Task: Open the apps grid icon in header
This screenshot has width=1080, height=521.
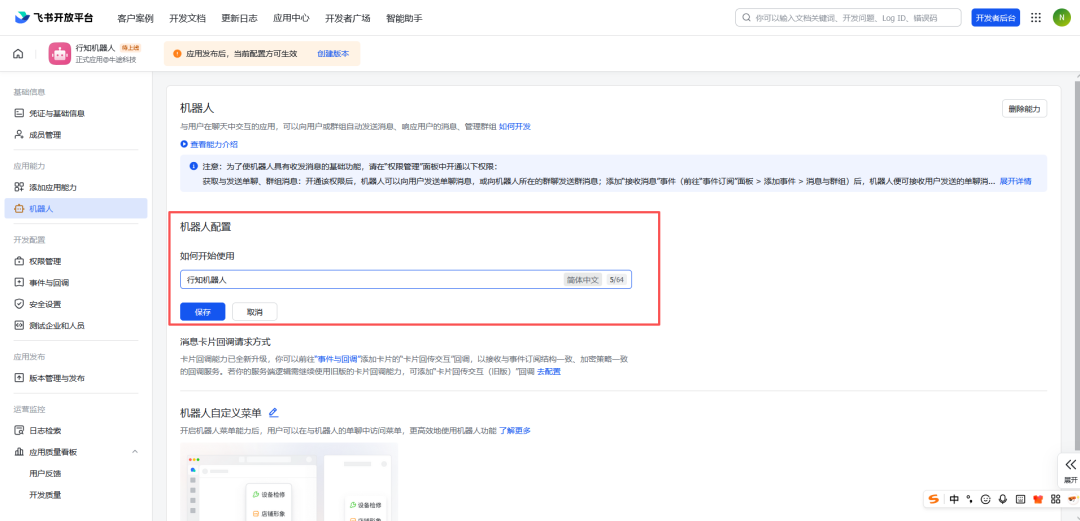Action: (x=1035, y=18)
